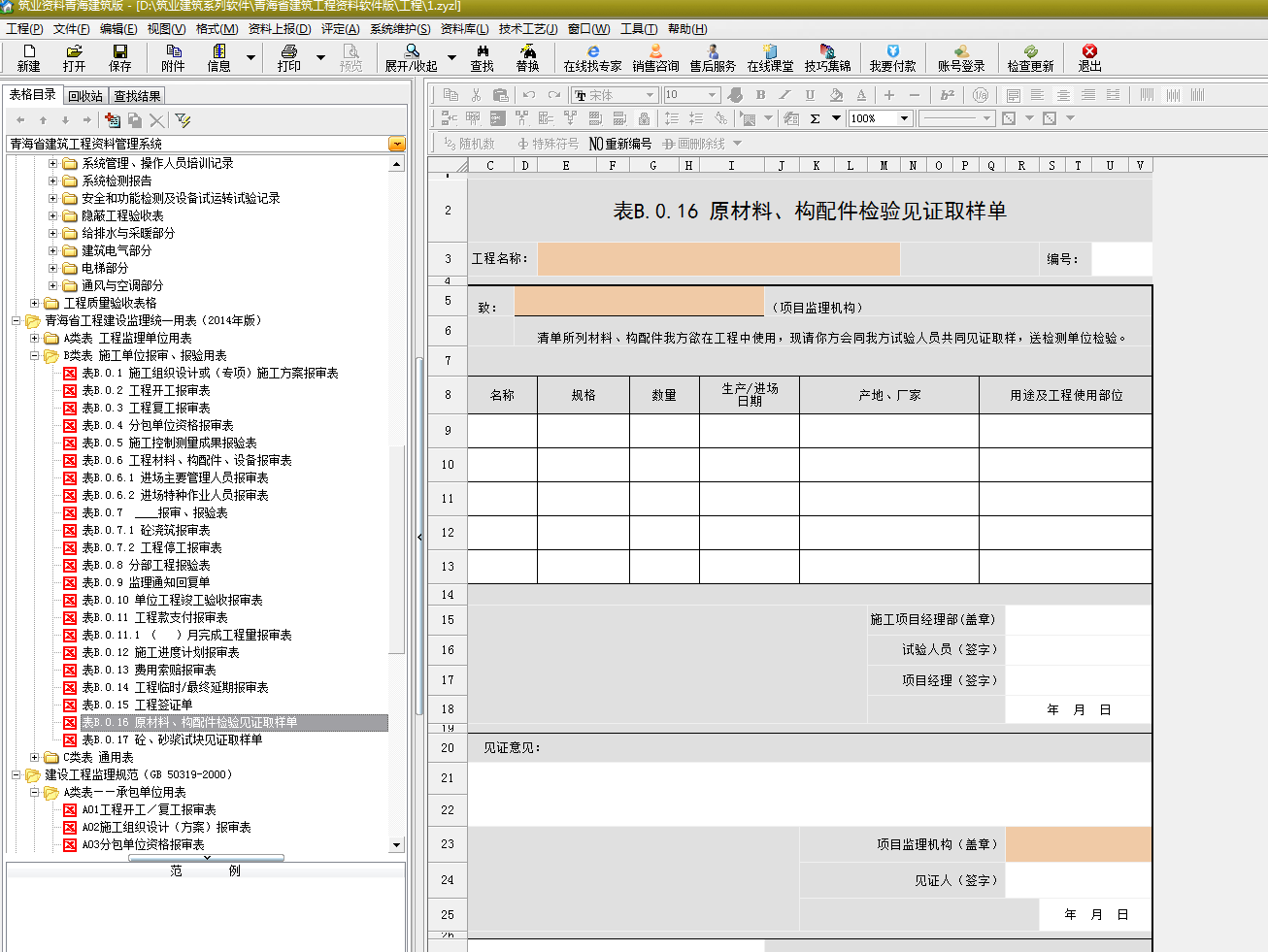Image resolution: width=1268 pixels, height=952 pixels.
Task: Open the font size 10 dropdown
Action: pos(712,95)
